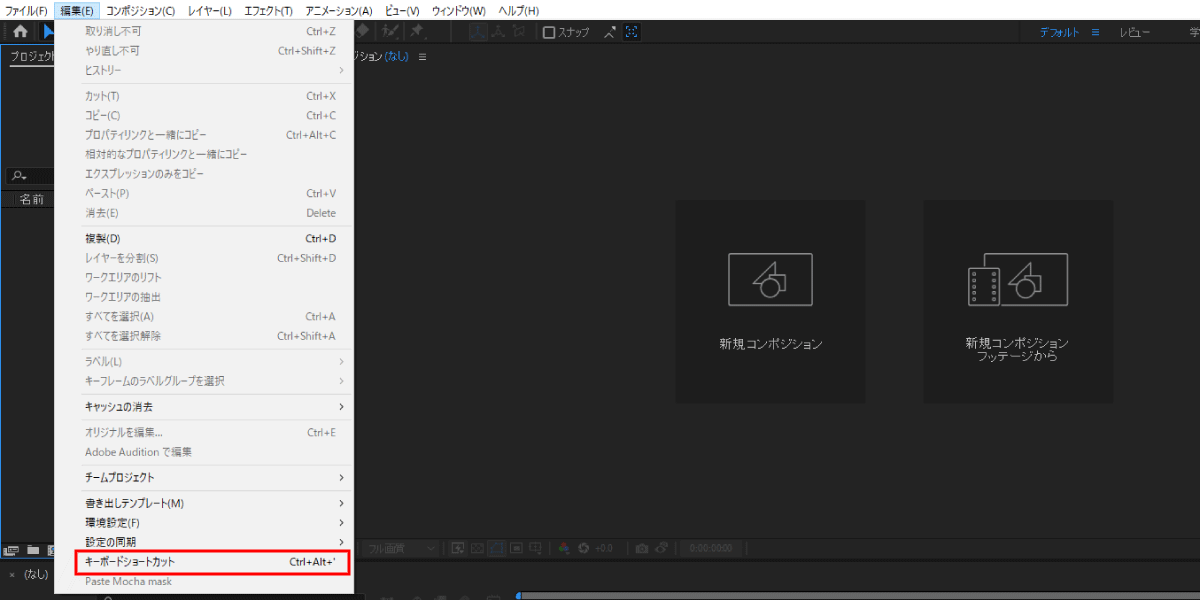Viewport: 1200px width, 600px height.
Task: Select 取り消し不可 menu item
Action: pos(203,31)
